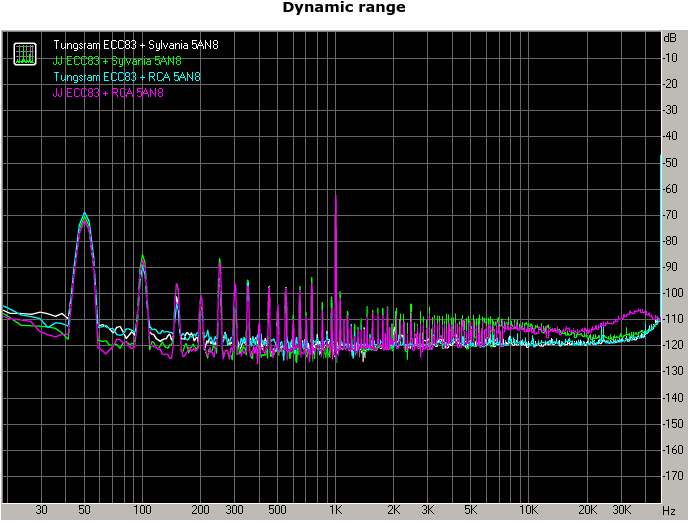Click the 2K frequency axis label
This screenshot has width=690, height=523.
[x=394, y=510]
